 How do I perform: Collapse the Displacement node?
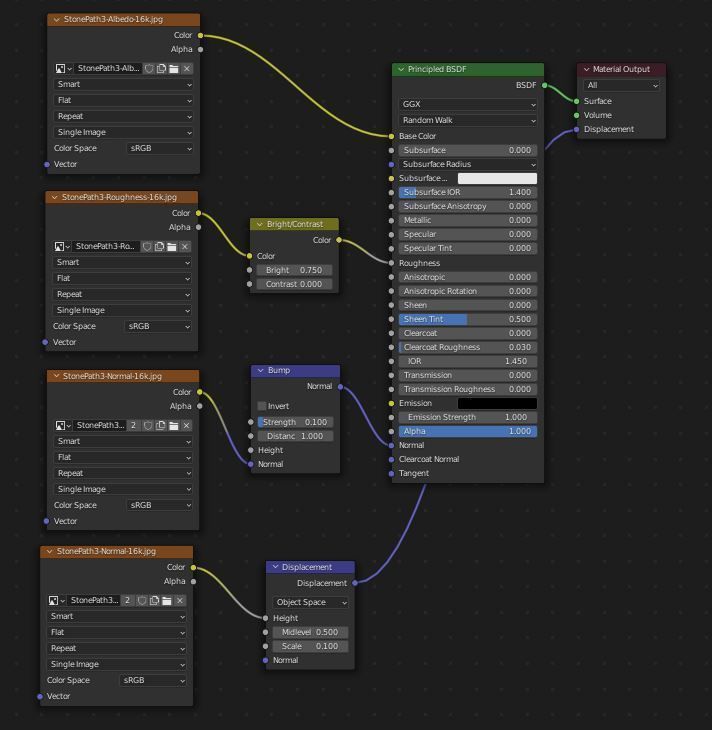275,567
